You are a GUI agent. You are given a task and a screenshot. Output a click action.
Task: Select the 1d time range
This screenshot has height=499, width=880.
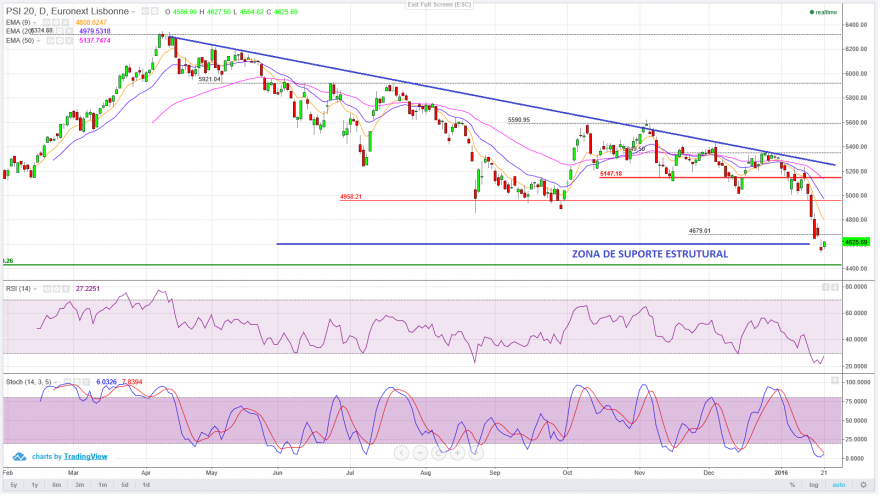pyautogui.click(x=146, y=485)
